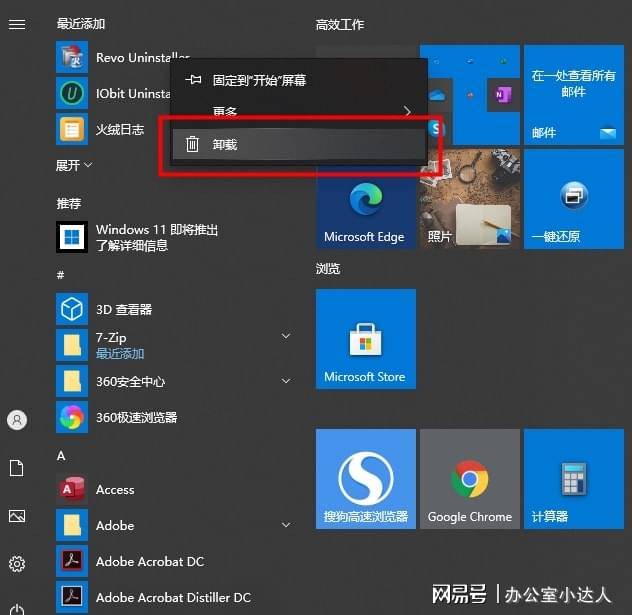This screenshot has height=615, width=632.
Task: Open the Pictures sidebar icon
Action: (x=17, y=516)
